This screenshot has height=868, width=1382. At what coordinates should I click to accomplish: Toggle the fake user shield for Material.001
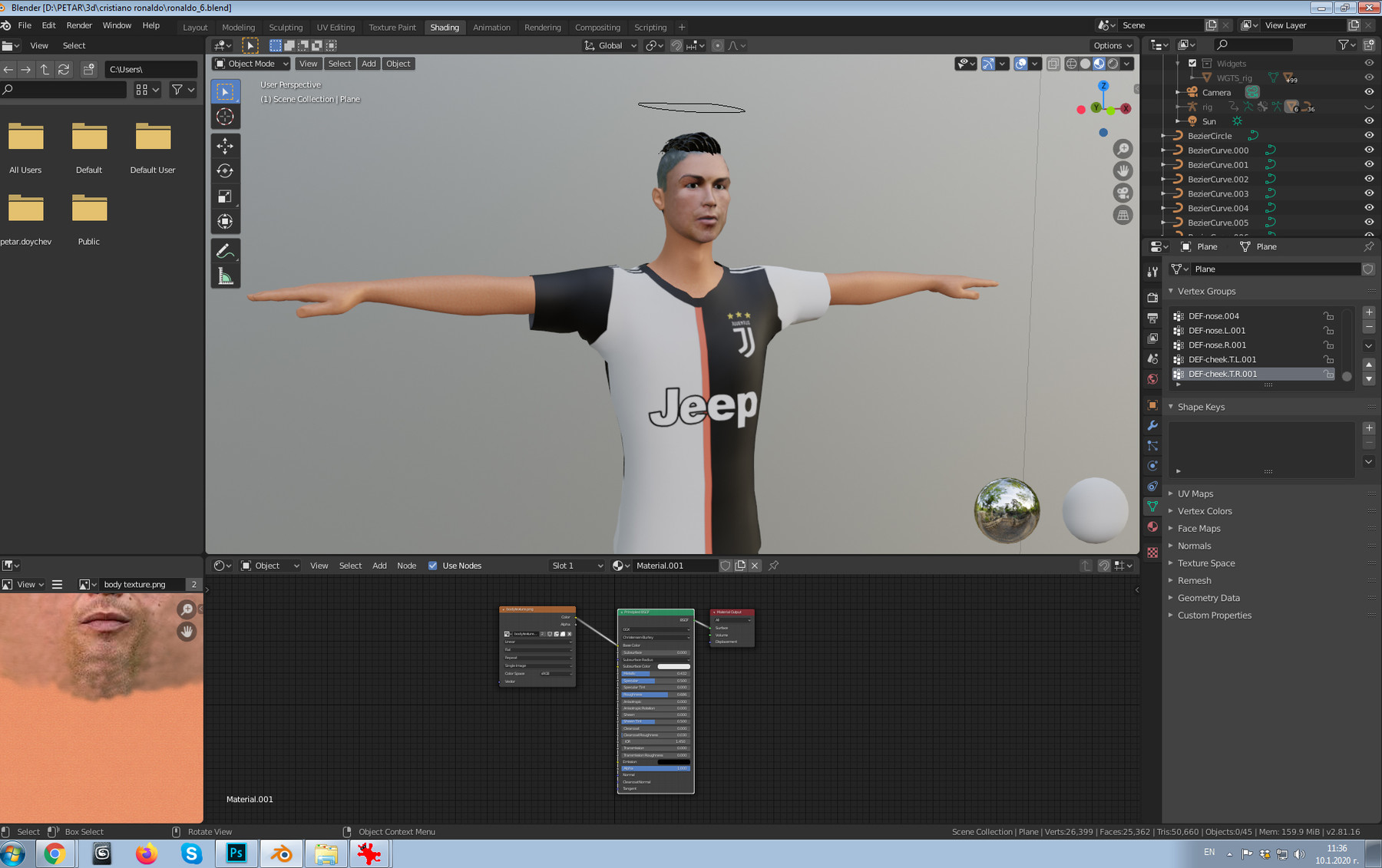(x=725, y=566)
